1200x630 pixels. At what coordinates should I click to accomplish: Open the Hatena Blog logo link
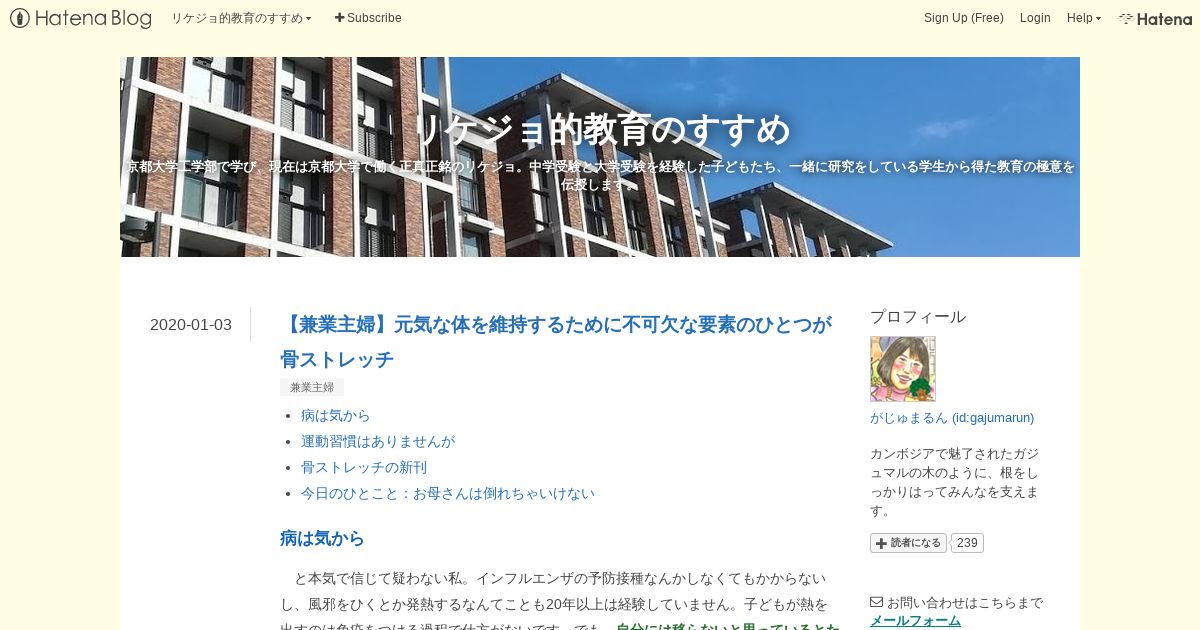[81, 18]
